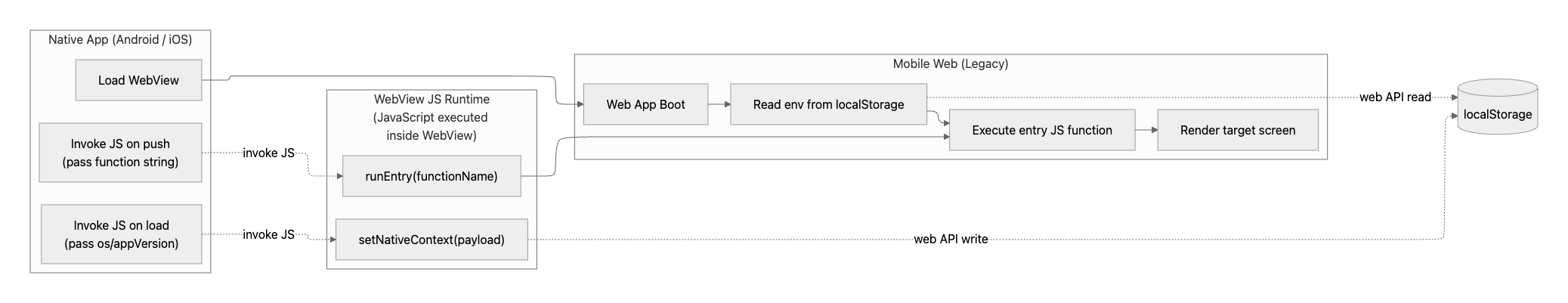Select the Load WebView node

pyautogui.click(x=138, y=80)
